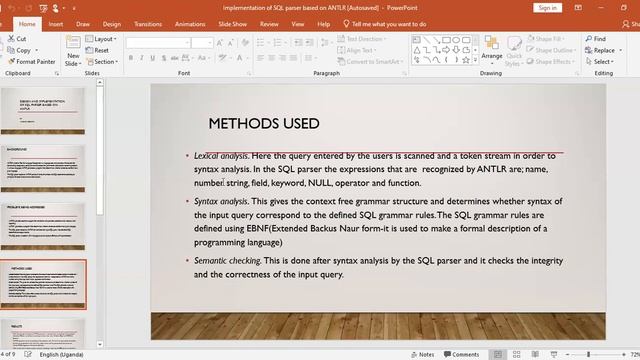Click the Quick Styles gallery
This screenshot has height=360, width=640.
pos(514,51)
